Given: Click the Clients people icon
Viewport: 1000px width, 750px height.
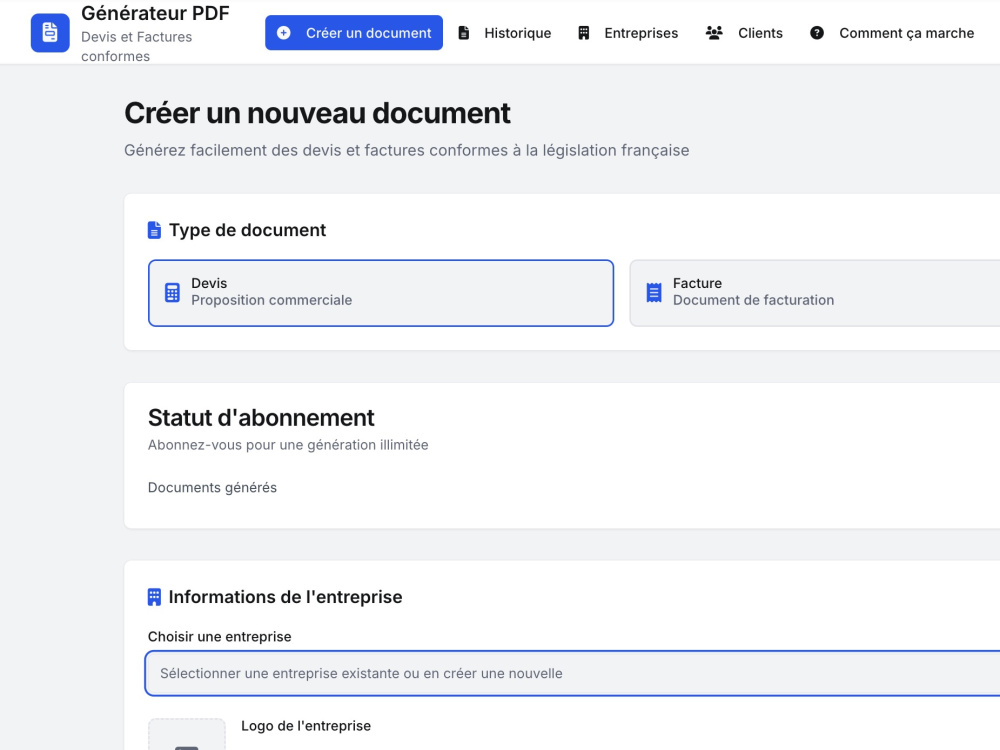Looking at the screenshot, I should click(x=714, y=33).
